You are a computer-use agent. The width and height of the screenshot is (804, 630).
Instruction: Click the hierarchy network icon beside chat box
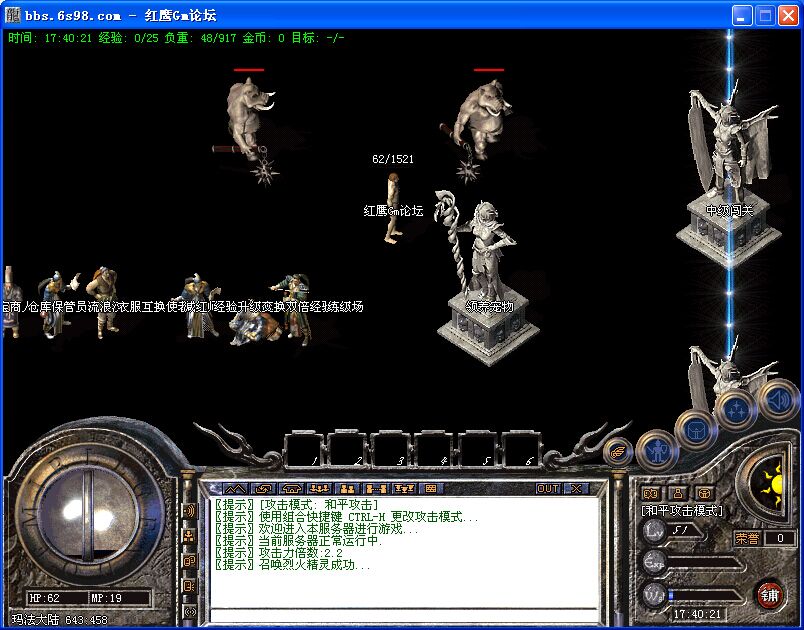(x=189, y=536)
